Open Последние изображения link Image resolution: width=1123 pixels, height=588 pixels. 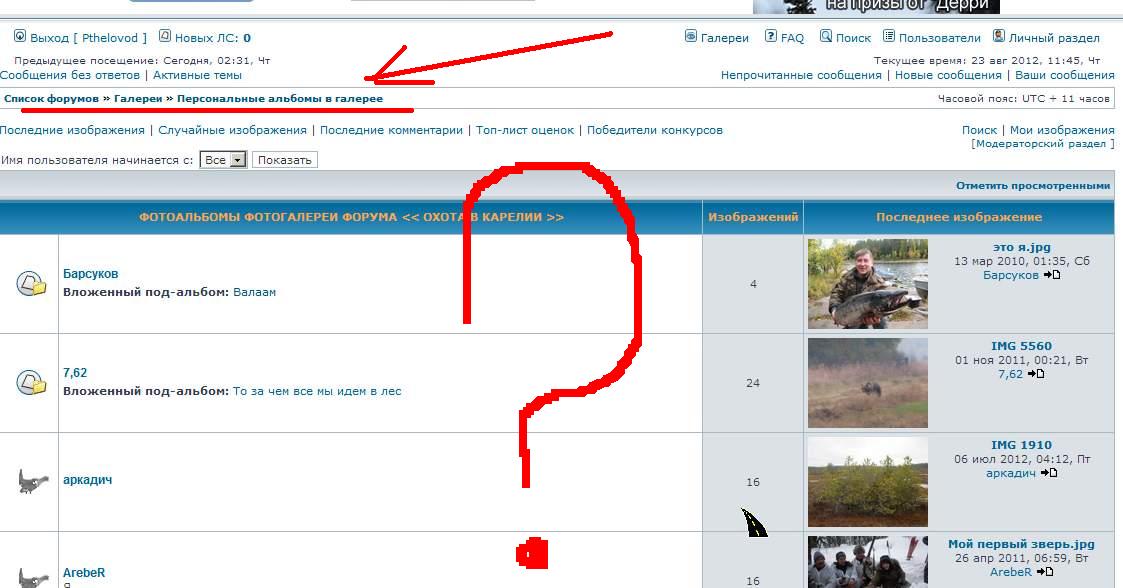pyautogui.click(x=72, y=130)
